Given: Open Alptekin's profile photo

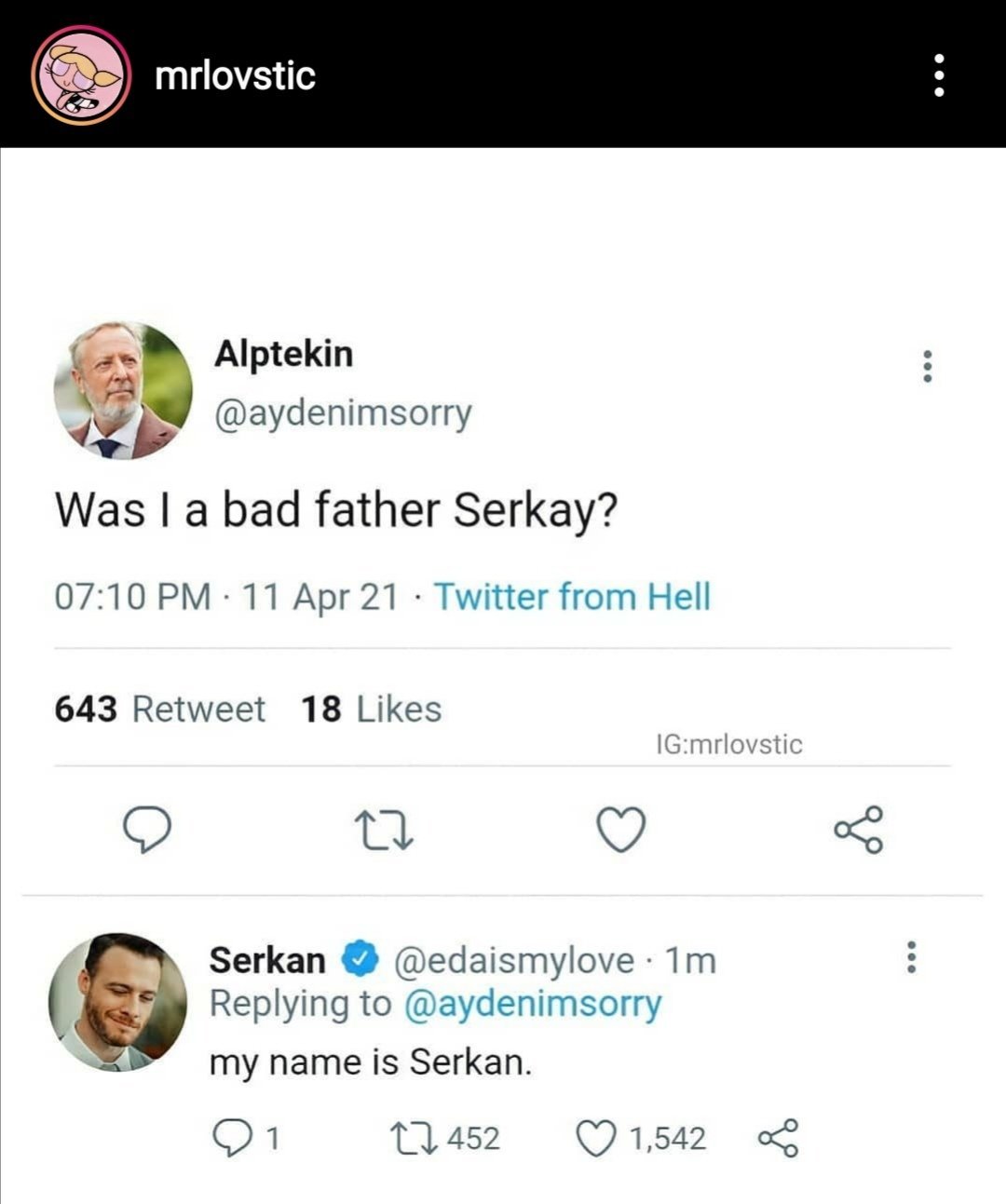Looking at the screenshot, I should (123, 390).
